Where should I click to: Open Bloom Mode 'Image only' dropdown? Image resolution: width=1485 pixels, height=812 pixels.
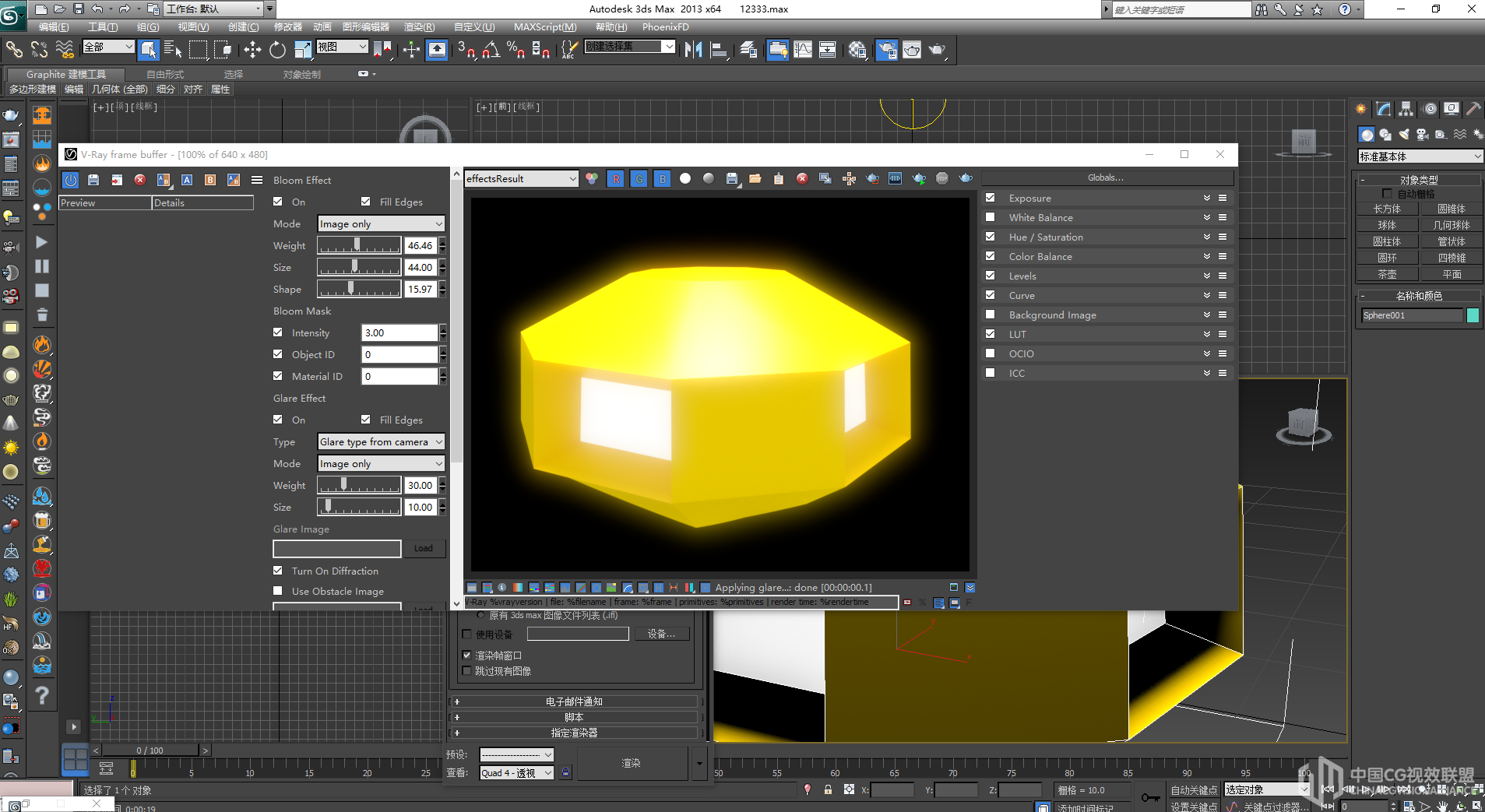[381, 223]
